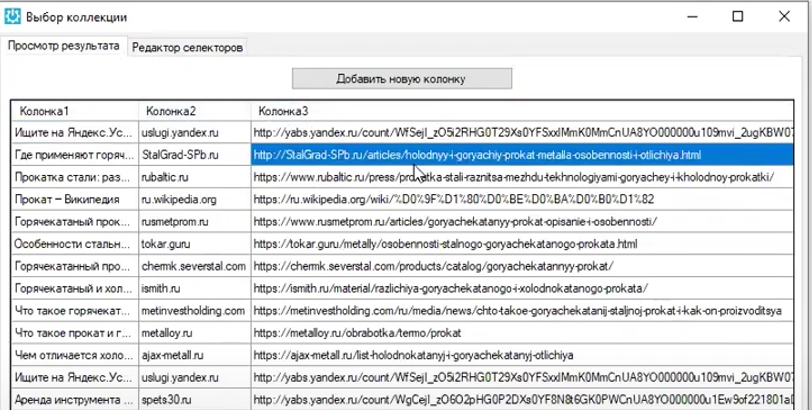The width and height of the screenshot is (812, 410).
Task: Select the yabs.yandex.ru/count/WgCejI URL cell
Action: click(x=522, y=400)
